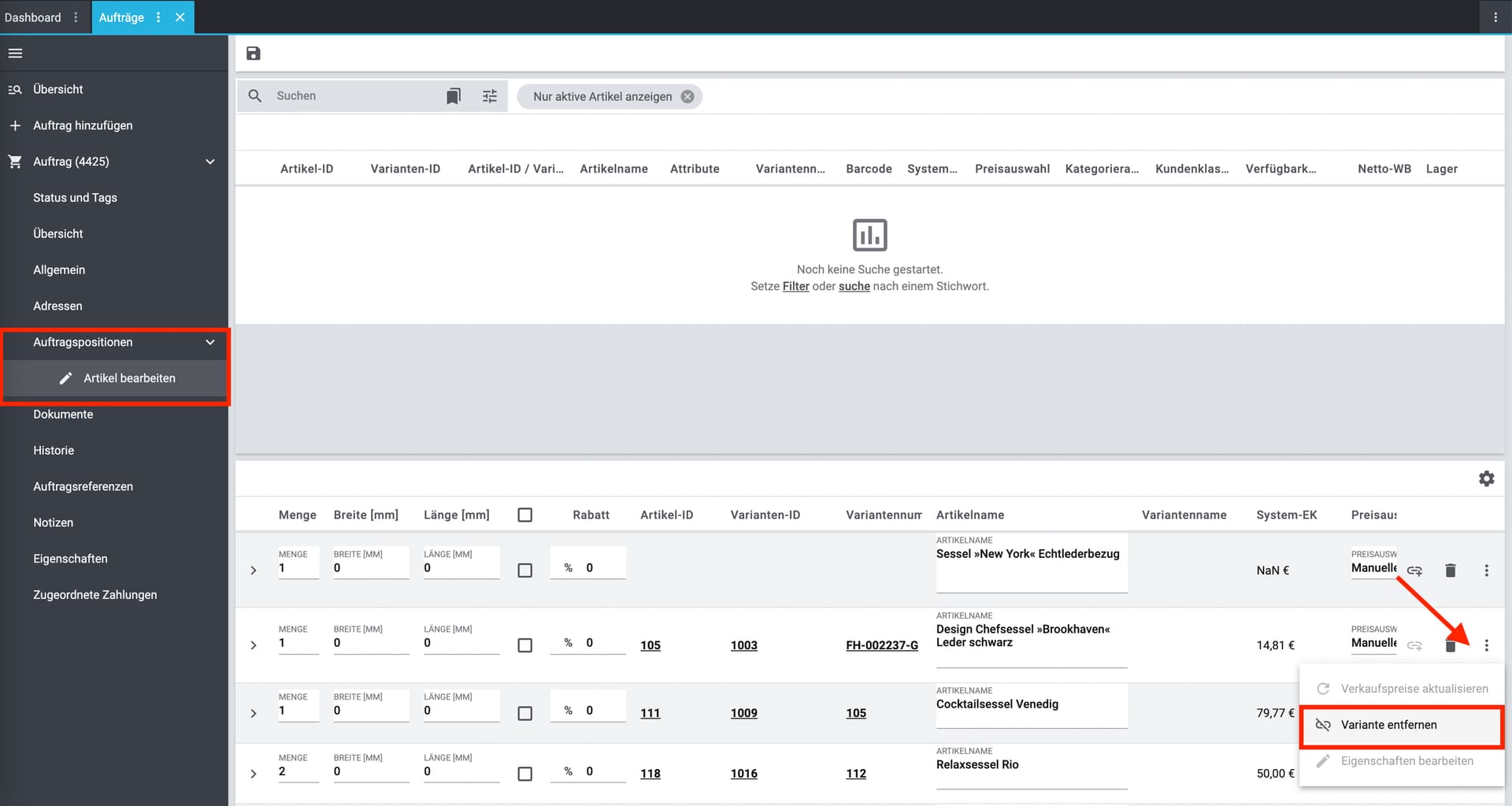This screenshot has width=1512, height=806.
Task: Click the 'Filter' link in empty state
Action: [795, 286]
